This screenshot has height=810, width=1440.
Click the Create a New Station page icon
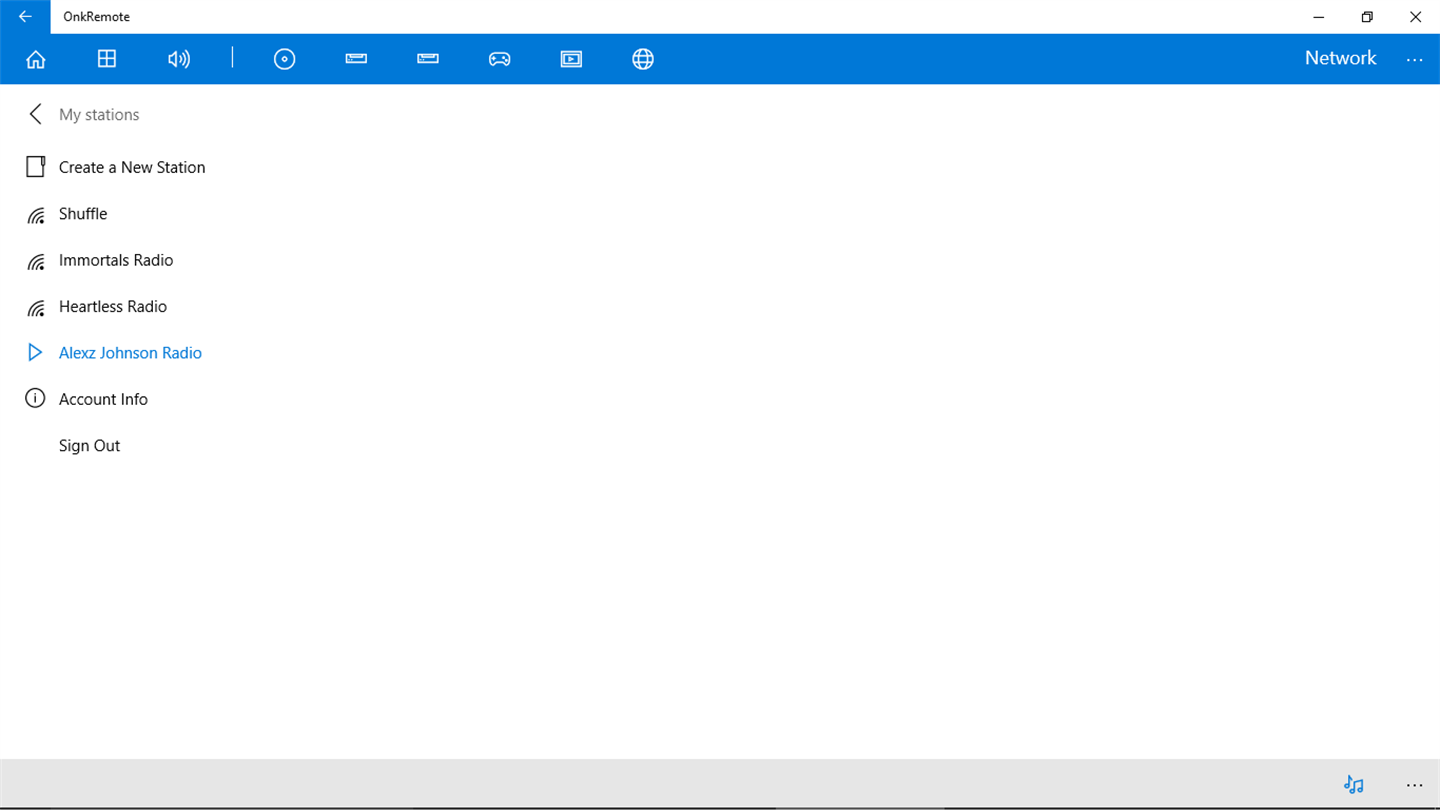36,167
